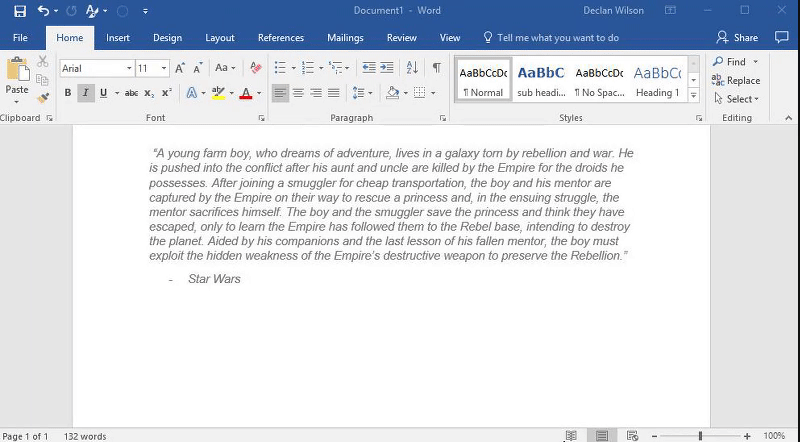
Task: Open the Mailings tab
Action: click(345, 38)
